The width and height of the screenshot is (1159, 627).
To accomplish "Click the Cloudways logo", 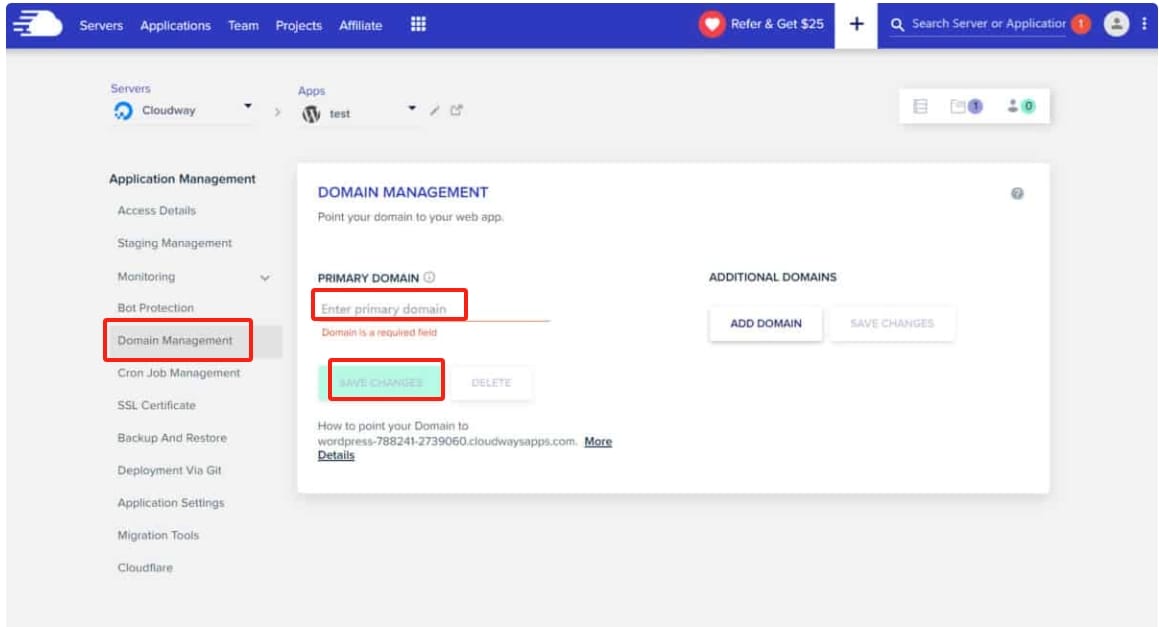I will coord(38,24).
